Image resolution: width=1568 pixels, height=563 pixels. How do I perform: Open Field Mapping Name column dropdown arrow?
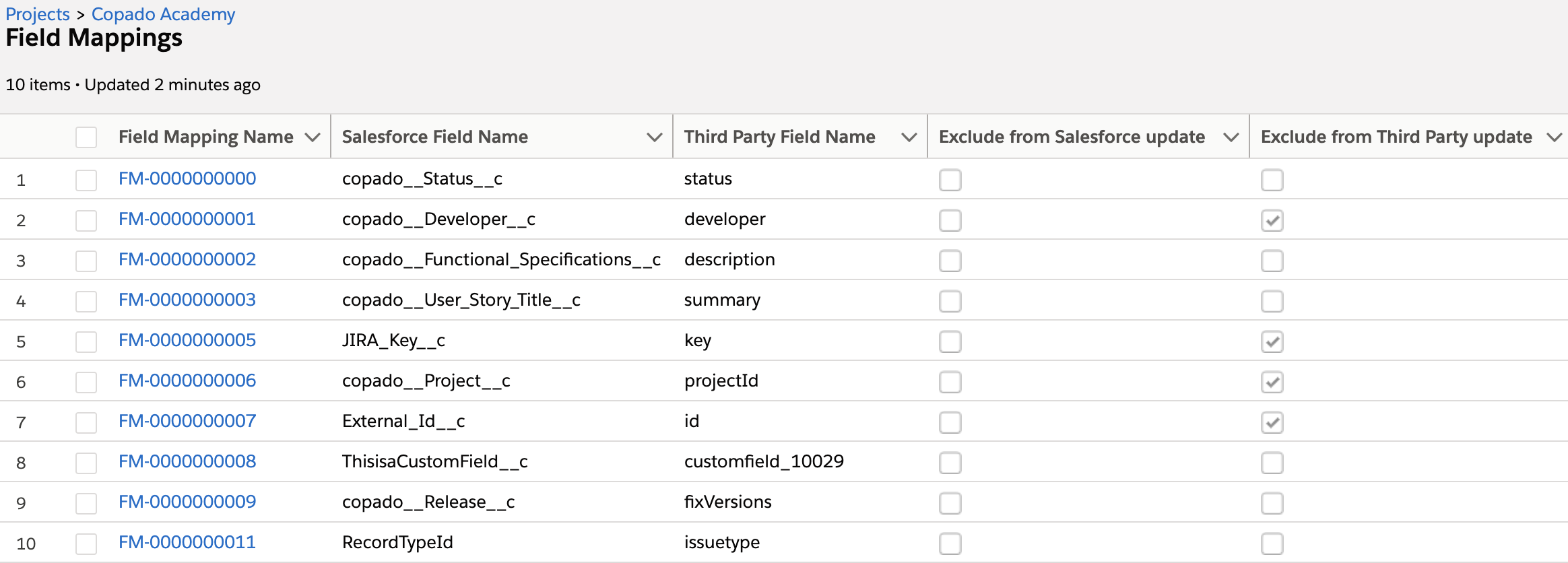click(312, 137)
